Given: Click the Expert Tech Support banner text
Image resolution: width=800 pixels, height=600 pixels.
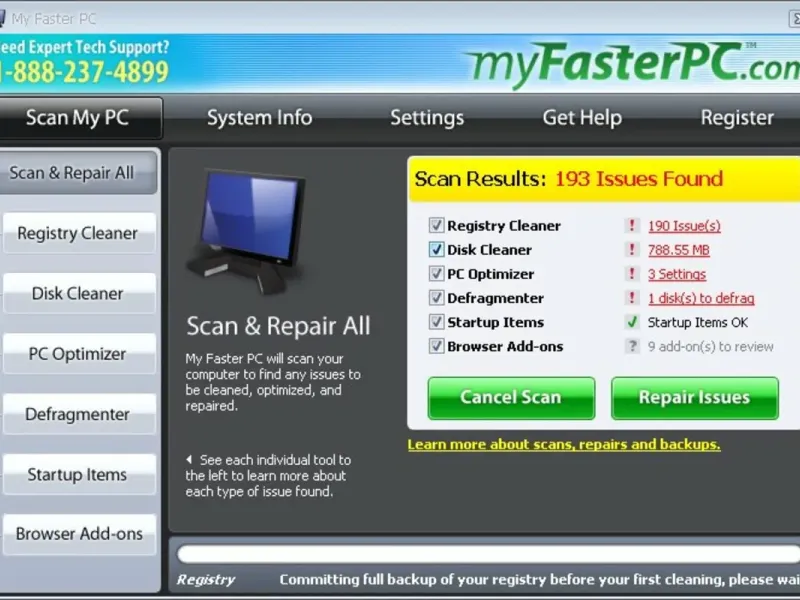Looking at the screenshot, I should 84,47.
